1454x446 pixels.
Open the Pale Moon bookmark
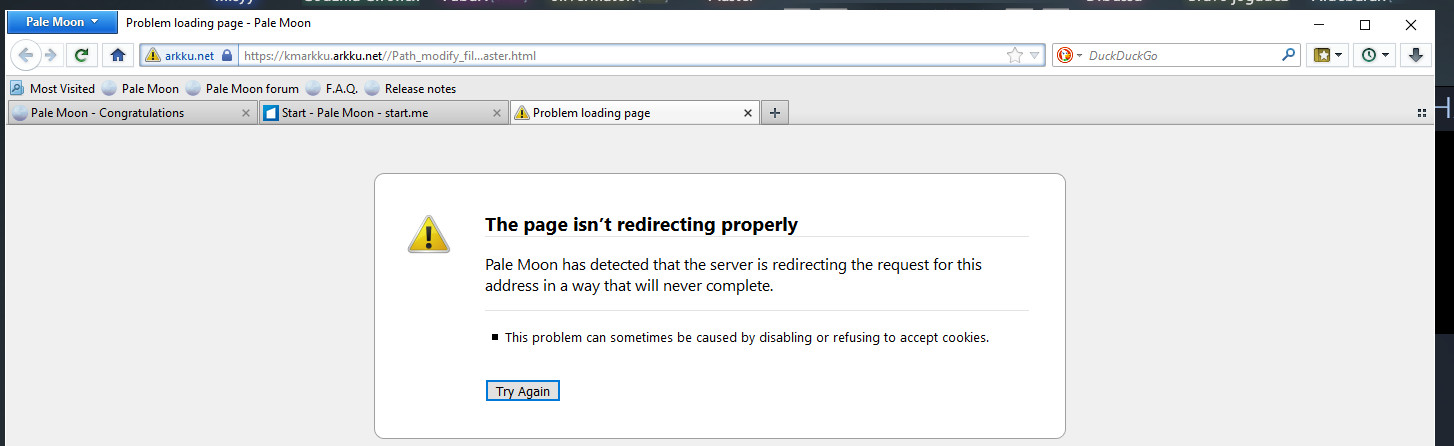click(x=140, y=88)
